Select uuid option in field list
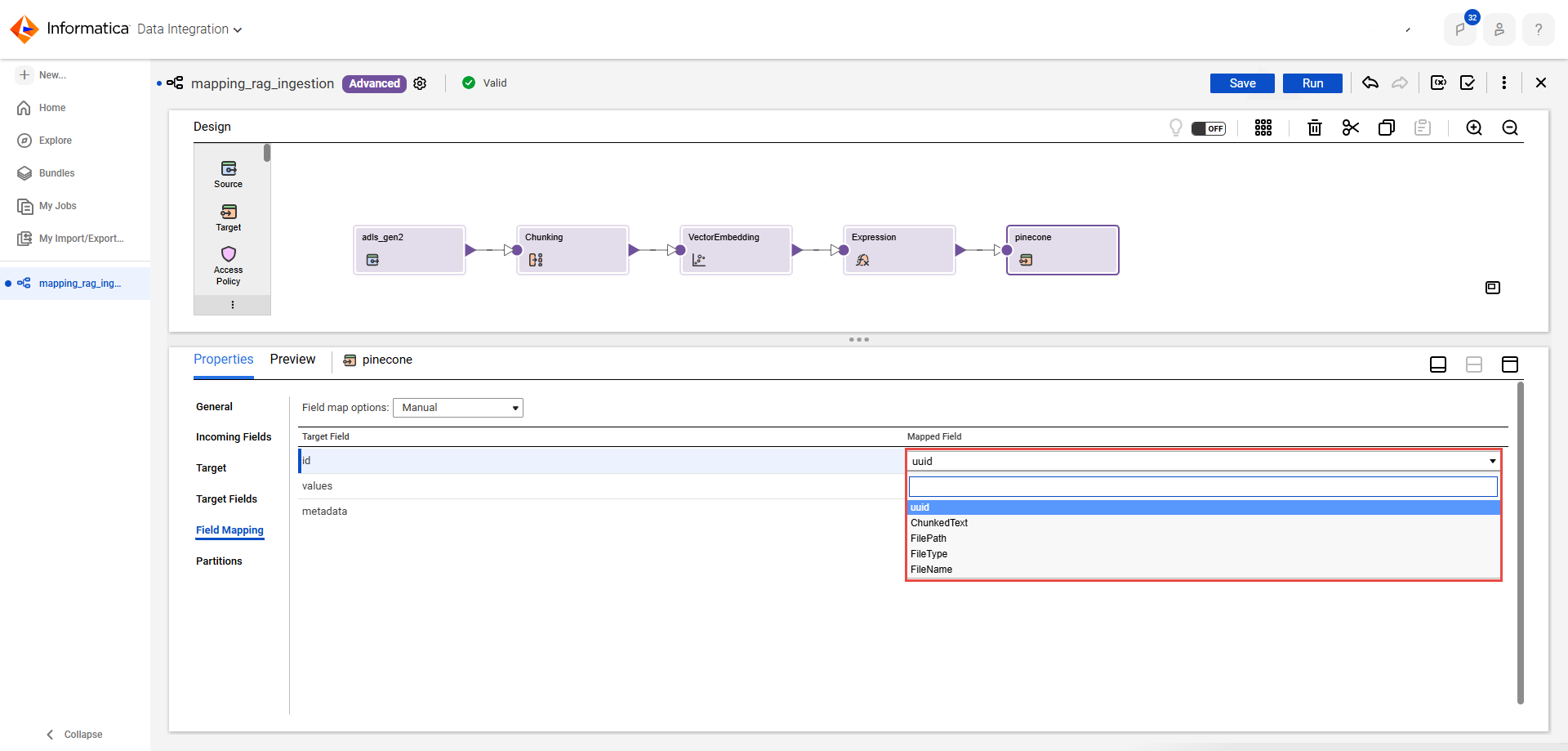 (1204, 507)
